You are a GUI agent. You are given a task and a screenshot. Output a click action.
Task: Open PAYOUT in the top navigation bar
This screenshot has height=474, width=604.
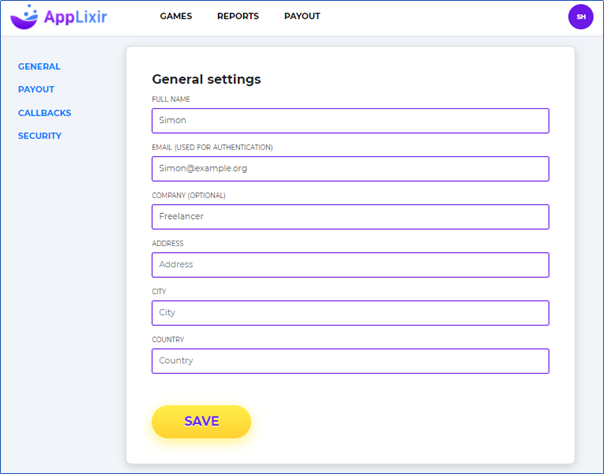[302, 17]
